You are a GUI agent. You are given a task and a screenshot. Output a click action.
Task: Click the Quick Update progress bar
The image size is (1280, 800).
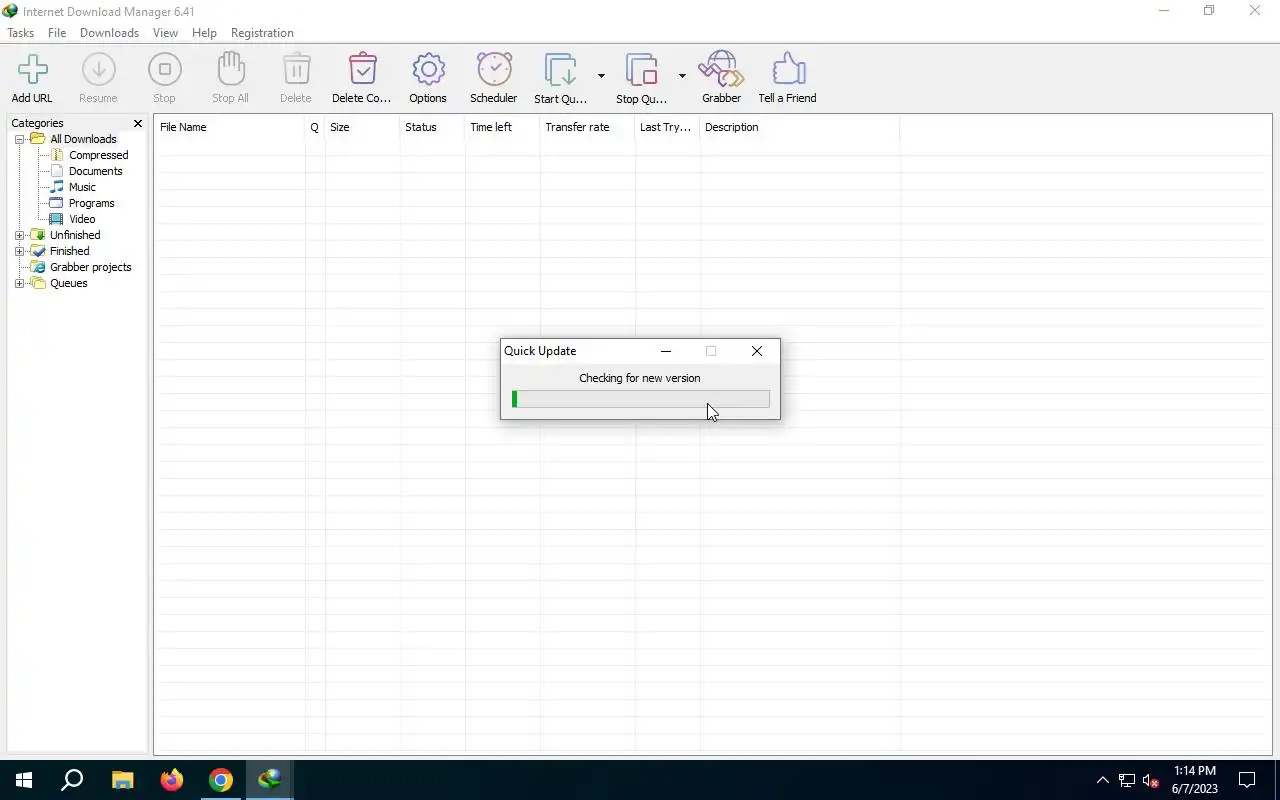click(641, 399)
